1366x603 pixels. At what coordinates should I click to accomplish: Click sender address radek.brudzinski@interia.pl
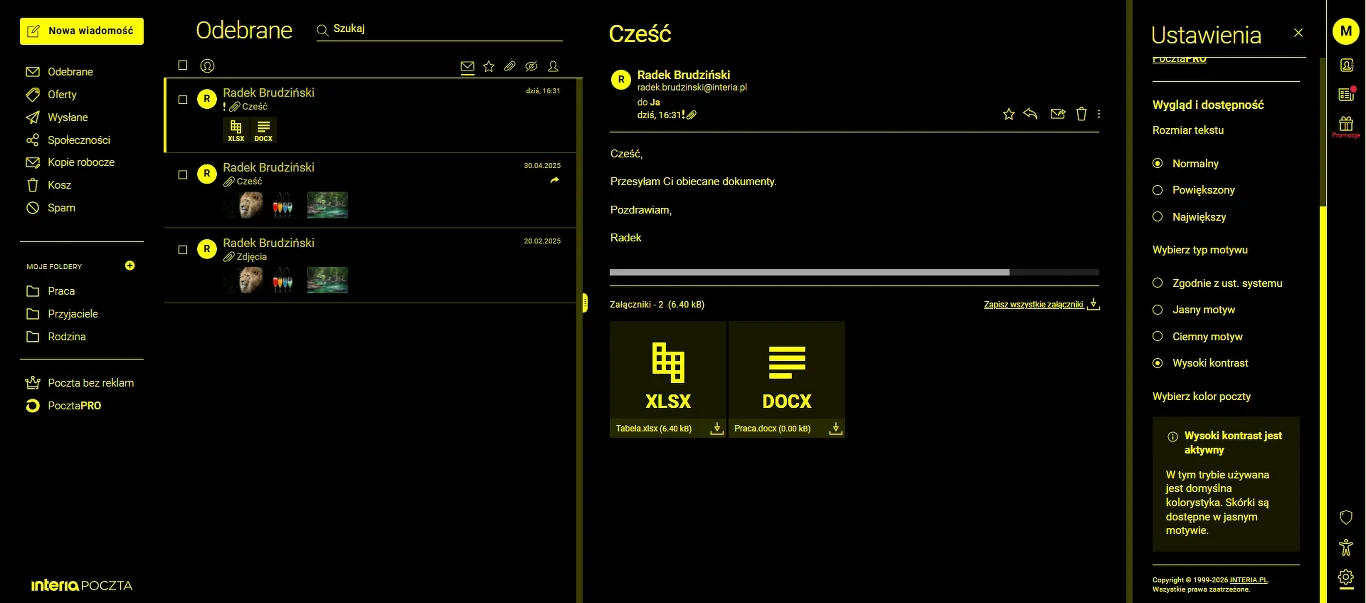692,88
